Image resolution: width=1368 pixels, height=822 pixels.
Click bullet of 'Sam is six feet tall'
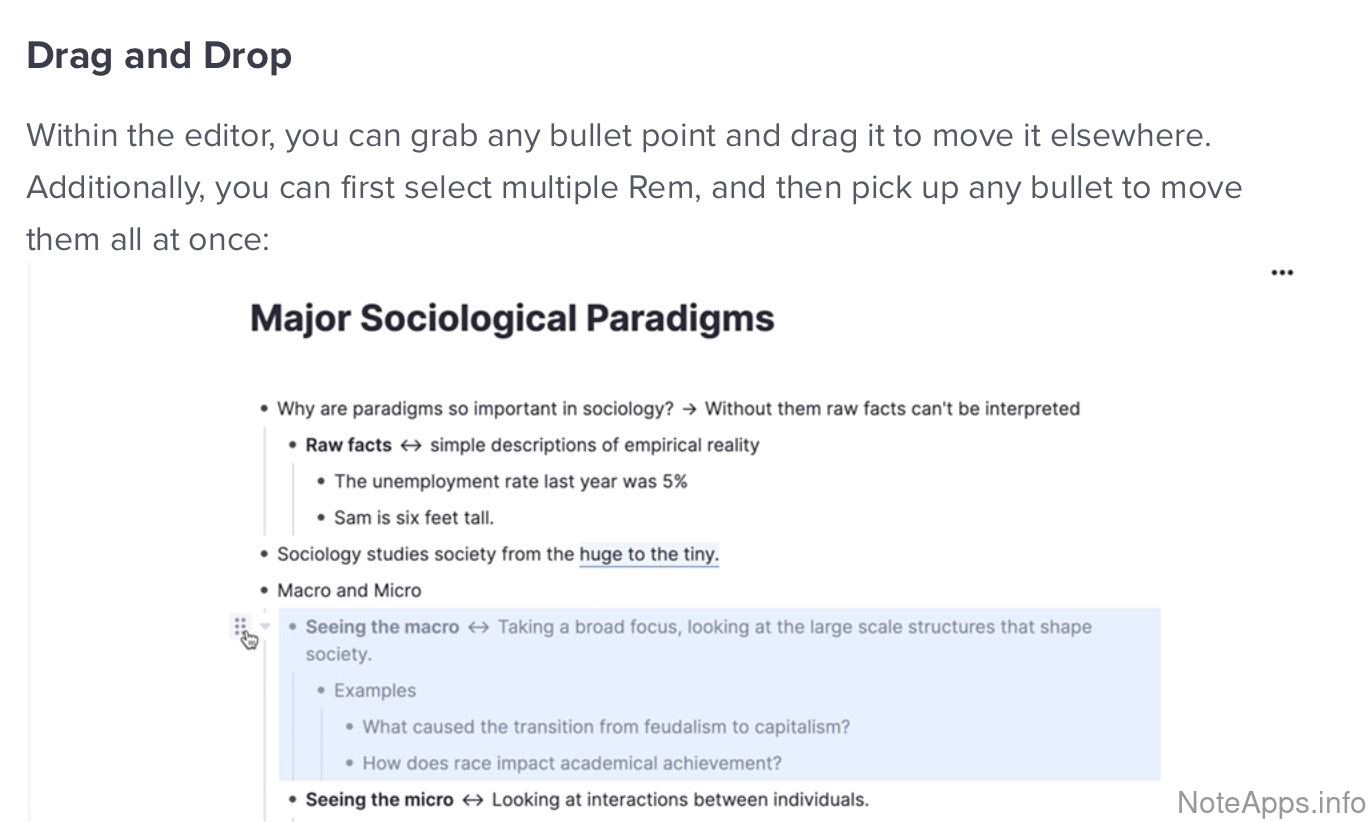coord(321,518)
